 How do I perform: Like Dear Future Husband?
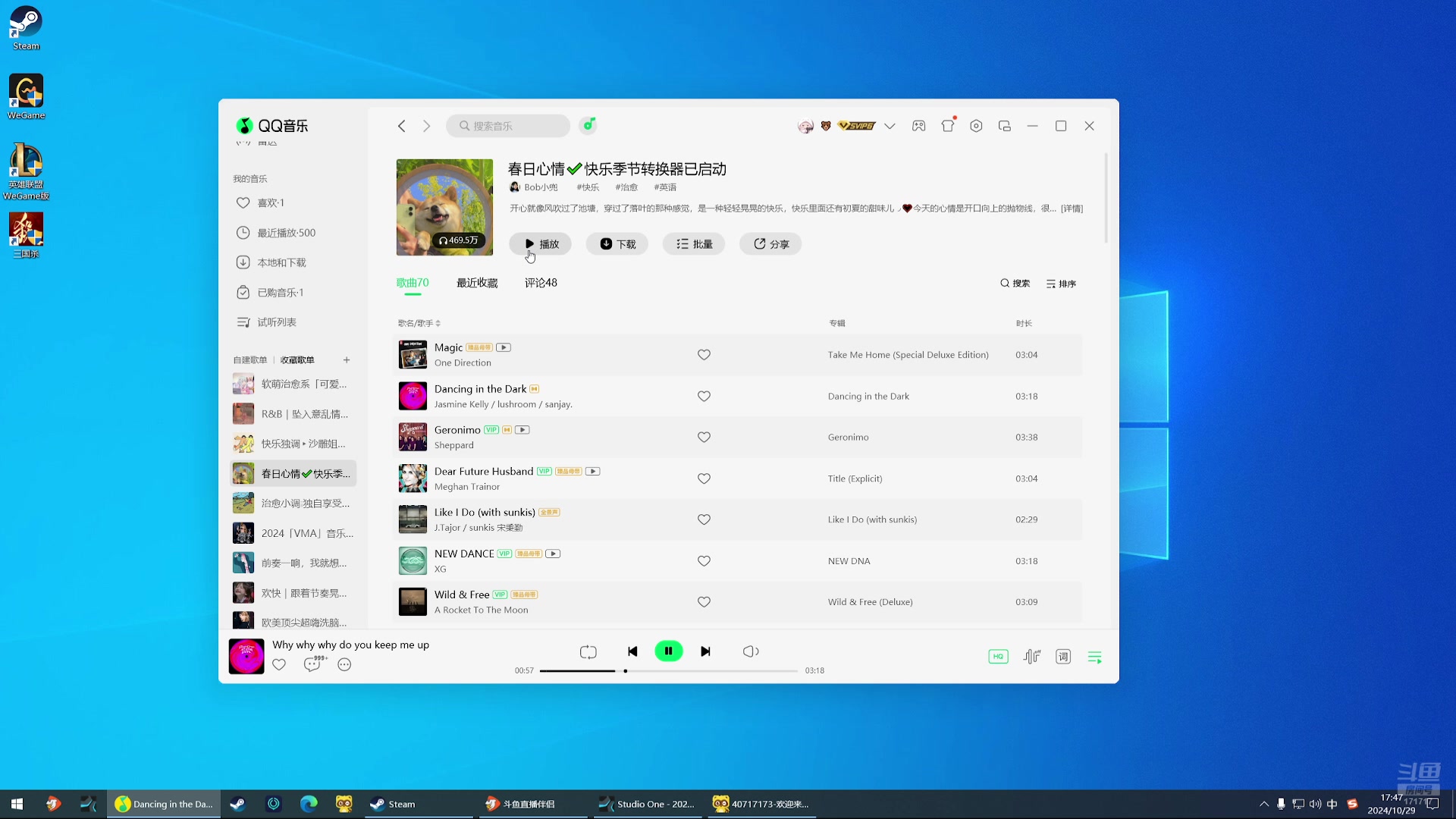coord(704,479)
